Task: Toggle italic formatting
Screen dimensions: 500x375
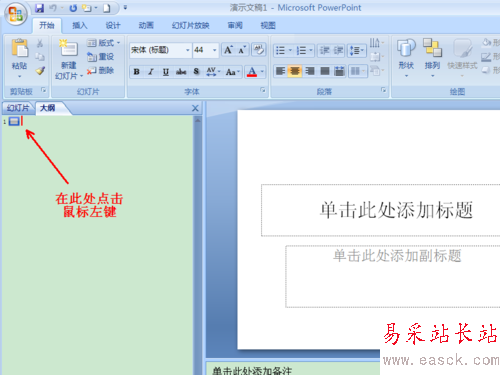Action: (151, 72)
